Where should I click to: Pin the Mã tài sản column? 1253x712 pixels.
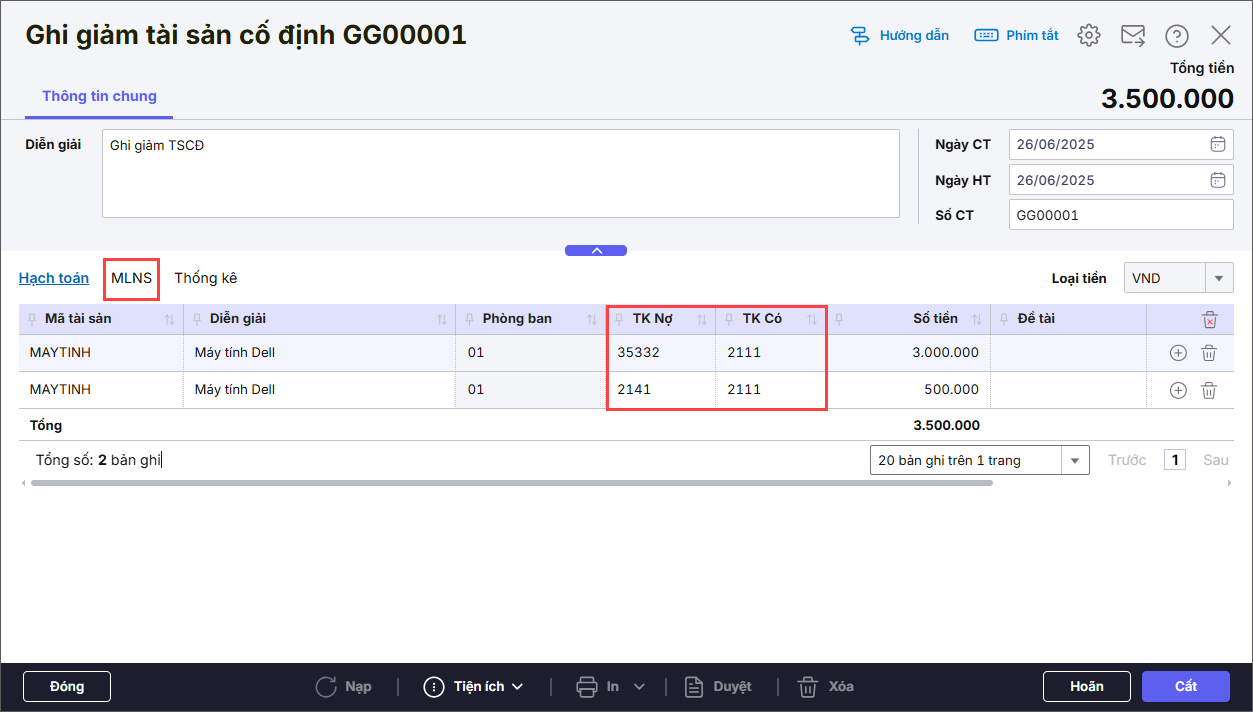[32, 319]
